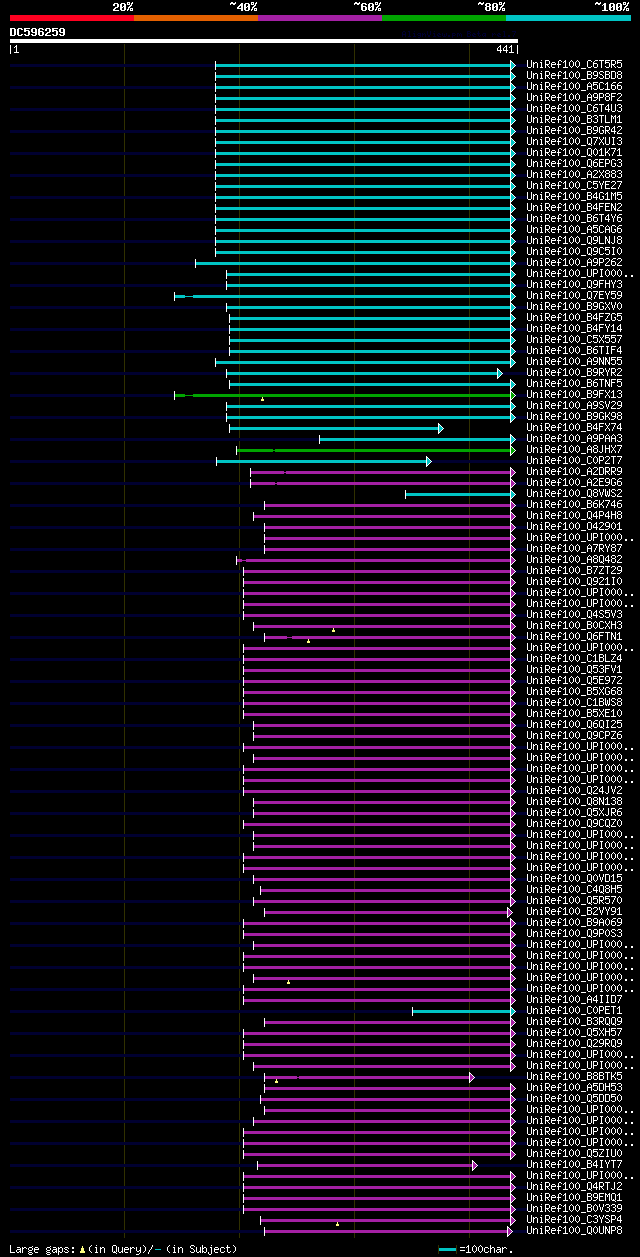
Task: Select the UniRef100_A9PAA3 hit
Action: pos(574,438)
